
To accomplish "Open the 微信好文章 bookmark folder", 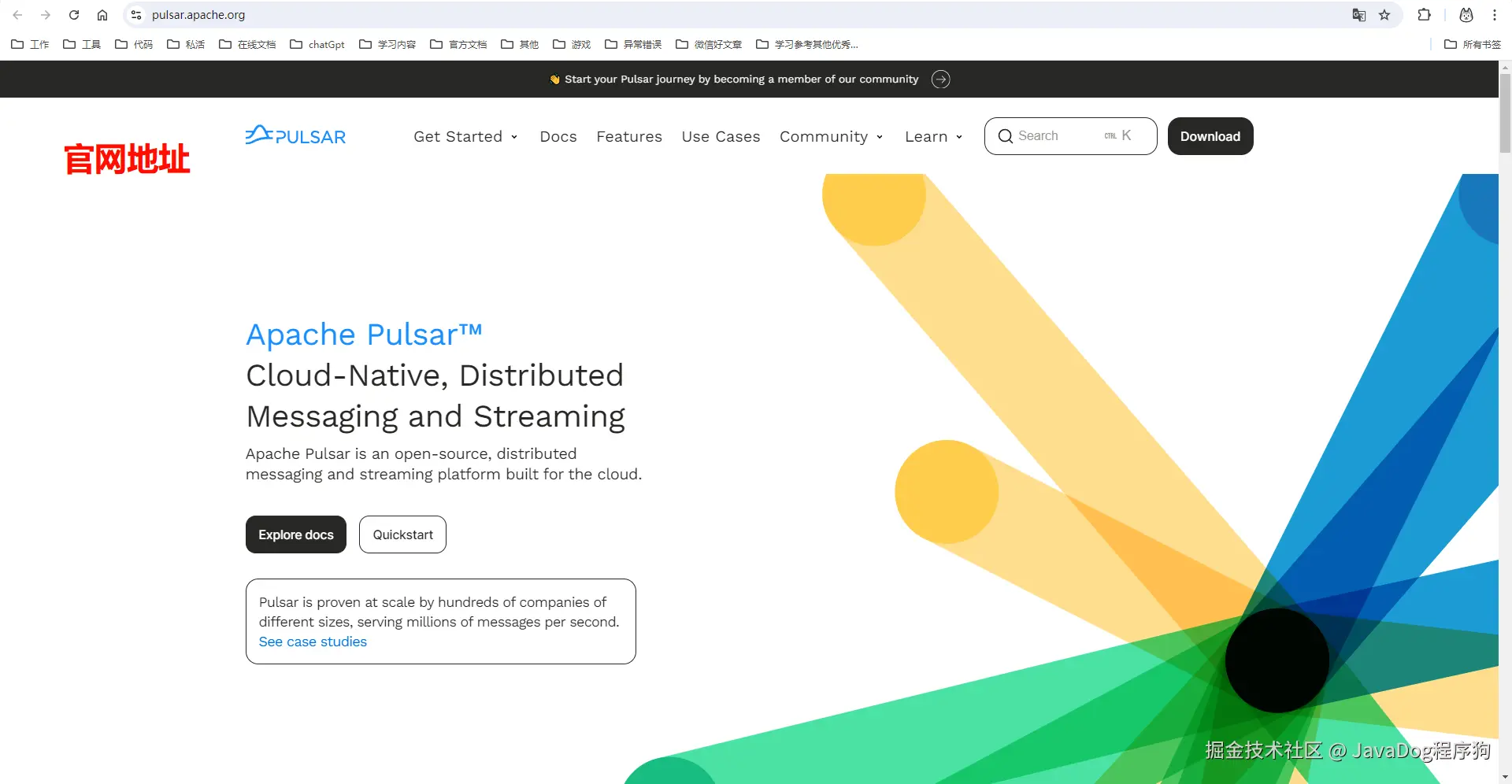I will tap(709, 44).
